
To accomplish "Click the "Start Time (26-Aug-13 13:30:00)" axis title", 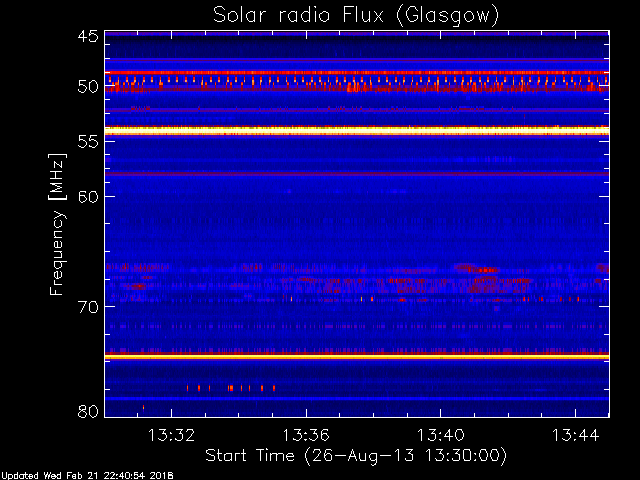I will click(x=356, y=456).
